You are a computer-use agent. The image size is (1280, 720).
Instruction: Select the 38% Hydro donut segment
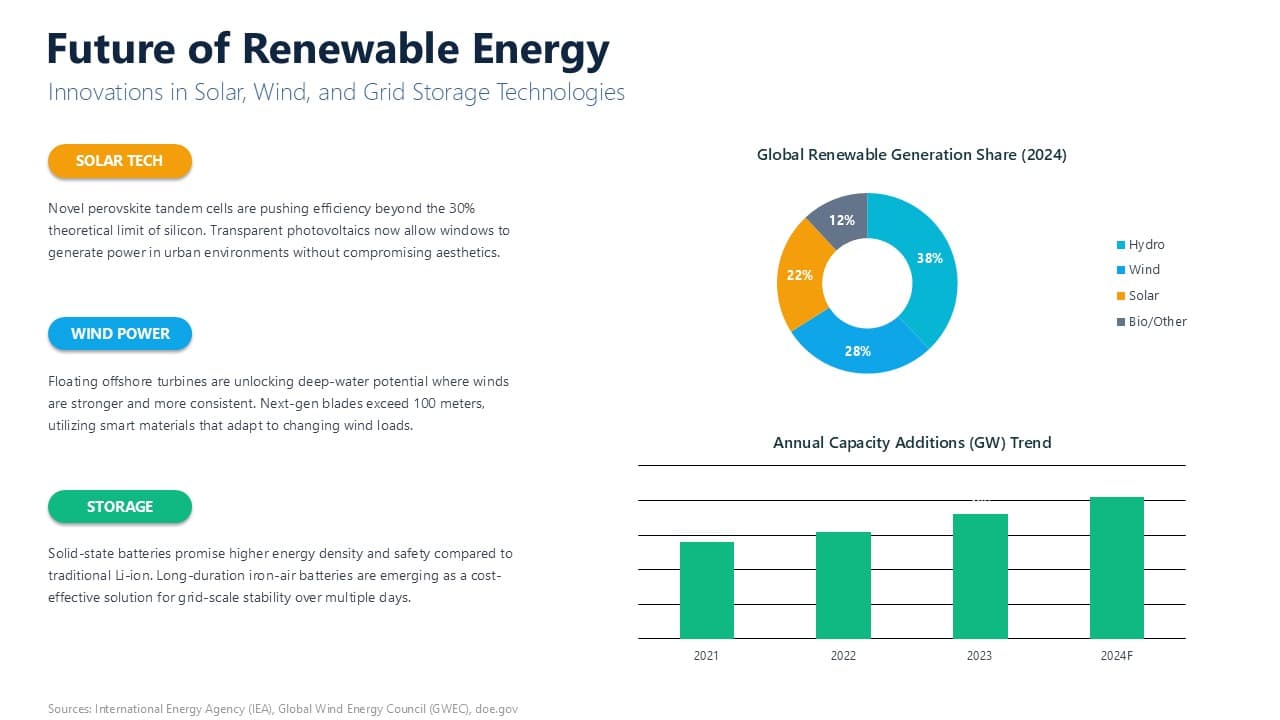point(930,258)
